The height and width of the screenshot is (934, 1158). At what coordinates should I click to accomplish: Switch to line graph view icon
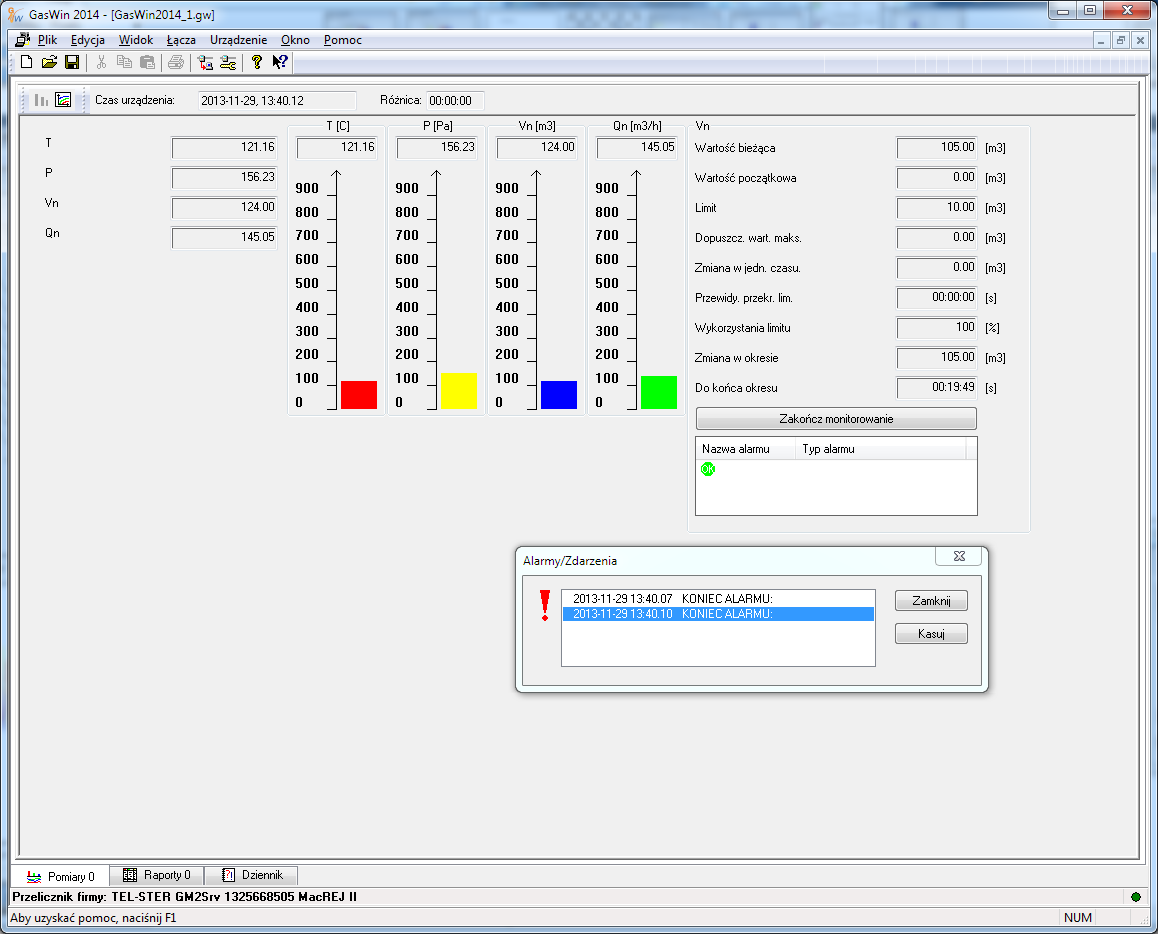pos(64,100)
